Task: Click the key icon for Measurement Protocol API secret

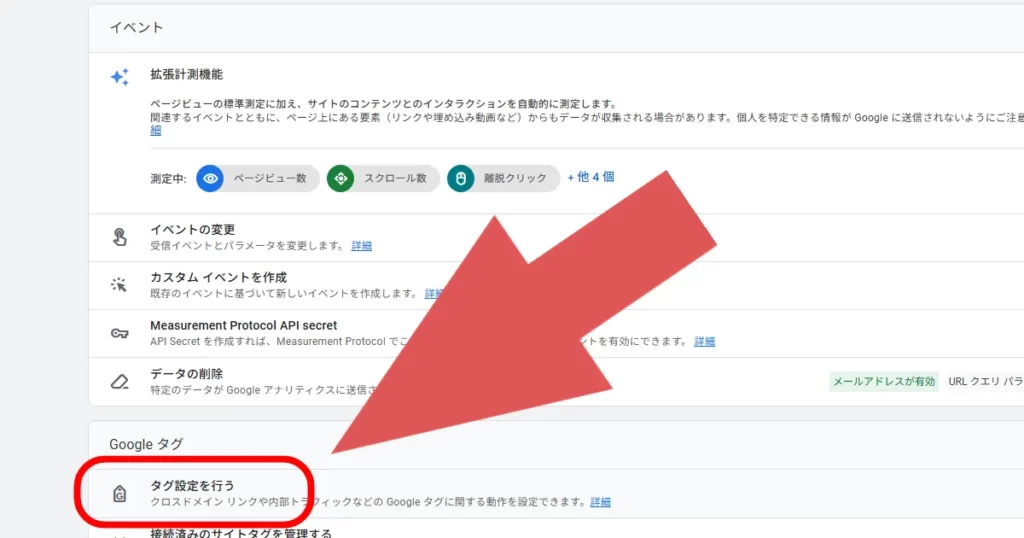Action: coord(119,333)
